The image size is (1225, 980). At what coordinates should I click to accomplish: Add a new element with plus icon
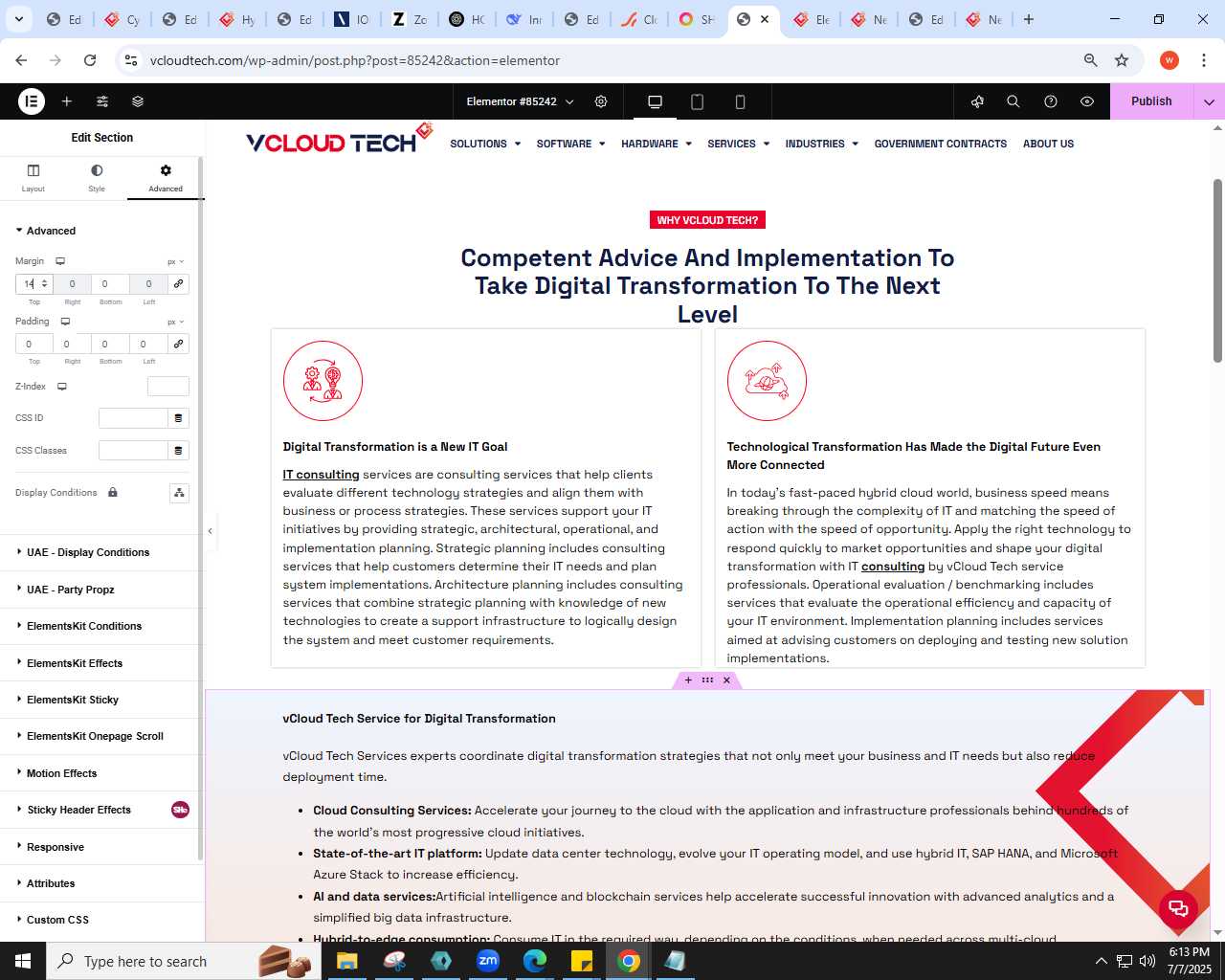click(x=67, y=101)
